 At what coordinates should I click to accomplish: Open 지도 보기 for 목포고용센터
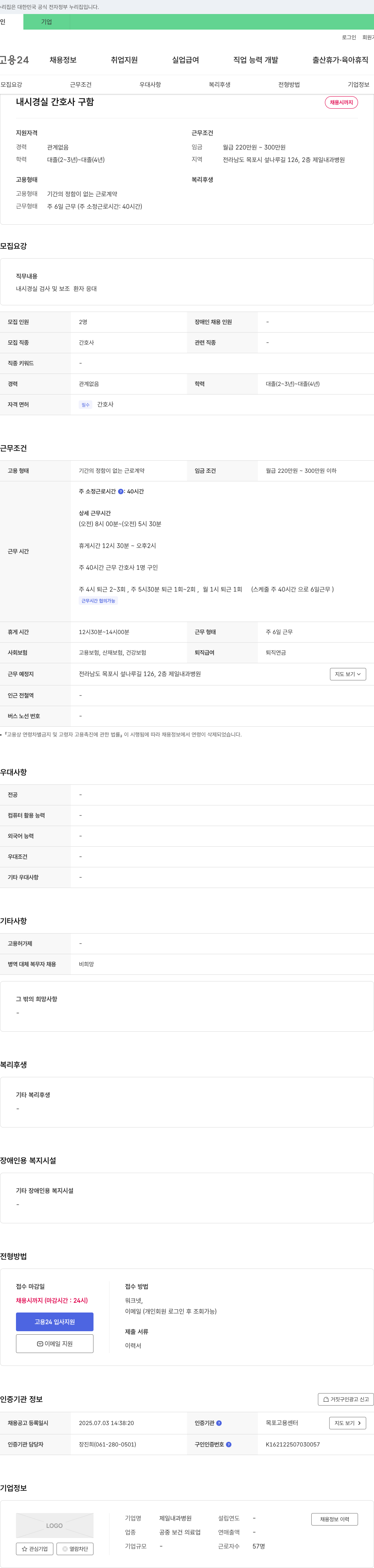tap(348, 1423)
